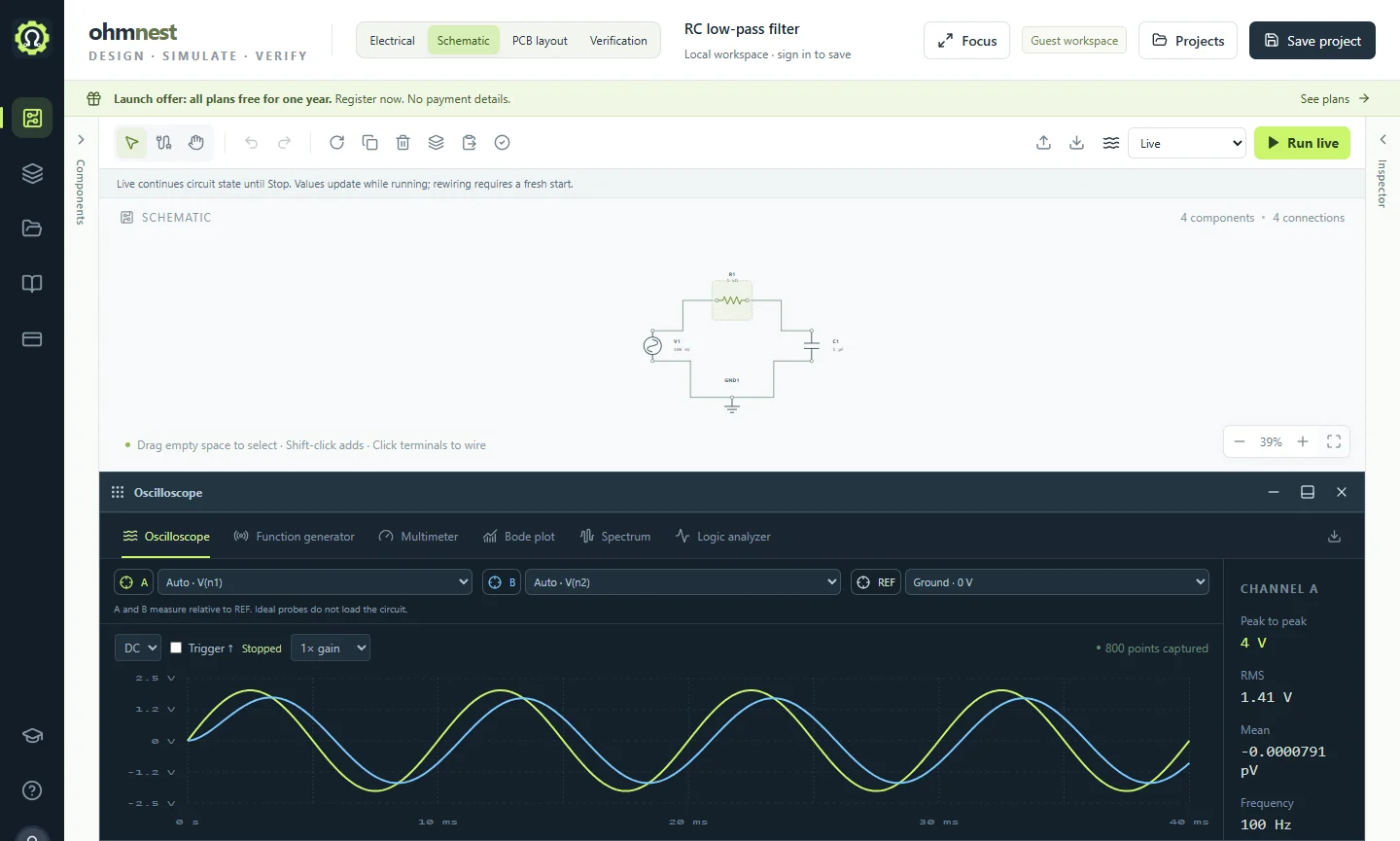Open the folder icon in the left sidebar
1400x841 pixels.
coord(32,228)
